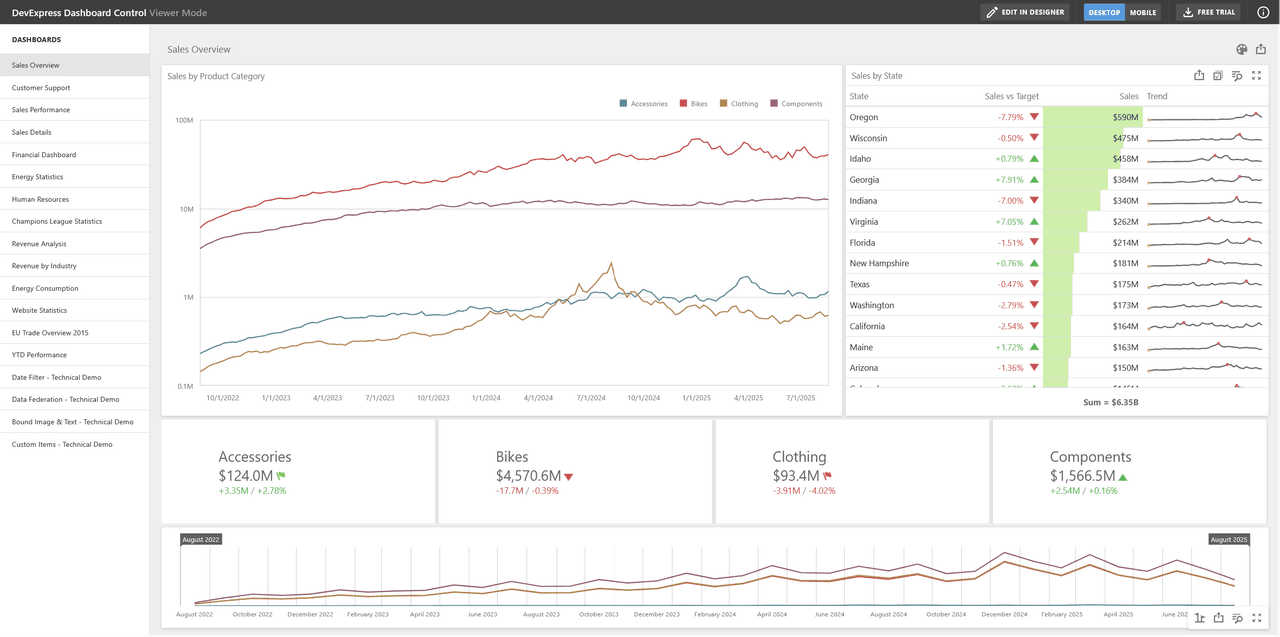Select the New Hampshire grid row
Image resolution: width=1280 pixels, height=637 pixels.
click(x=1057, y=263)
